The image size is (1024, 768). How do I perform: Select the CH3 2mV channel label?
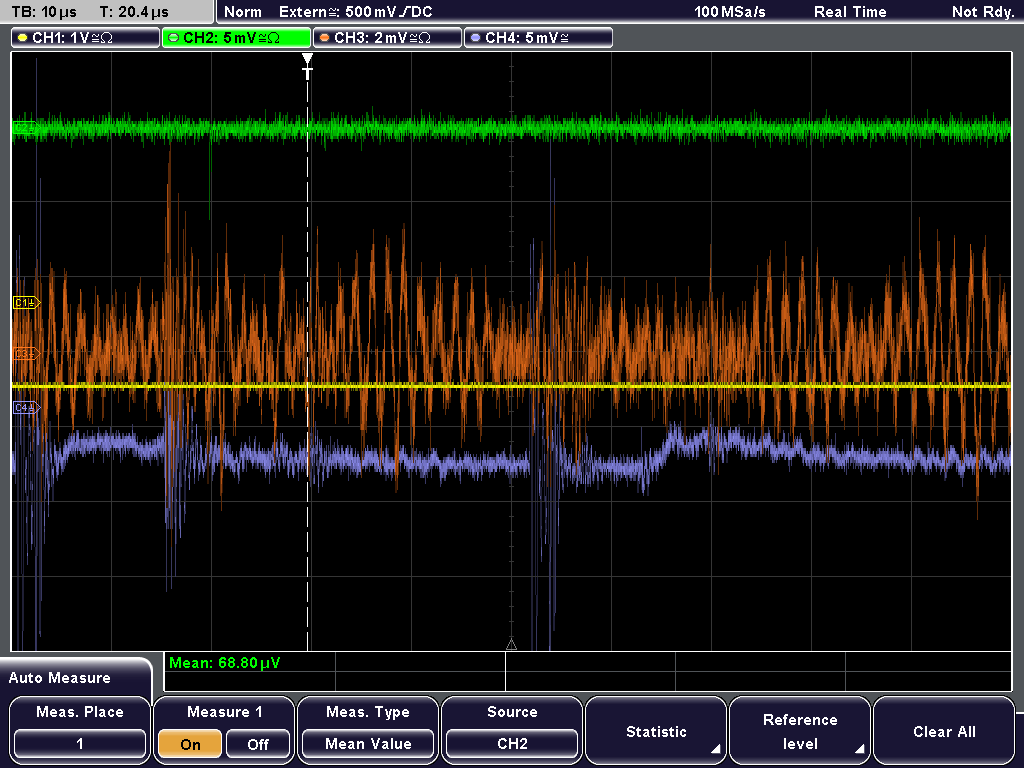click(x=387, y=38)
